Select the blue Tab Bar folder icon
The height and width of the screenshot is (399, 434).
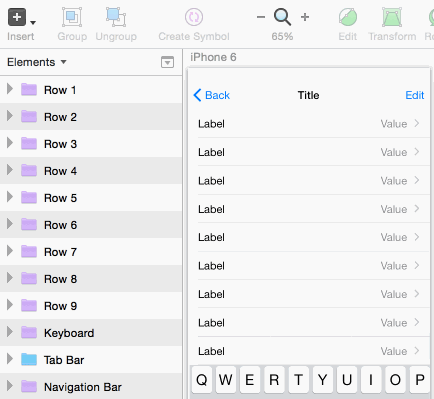[x=29, y=359]
